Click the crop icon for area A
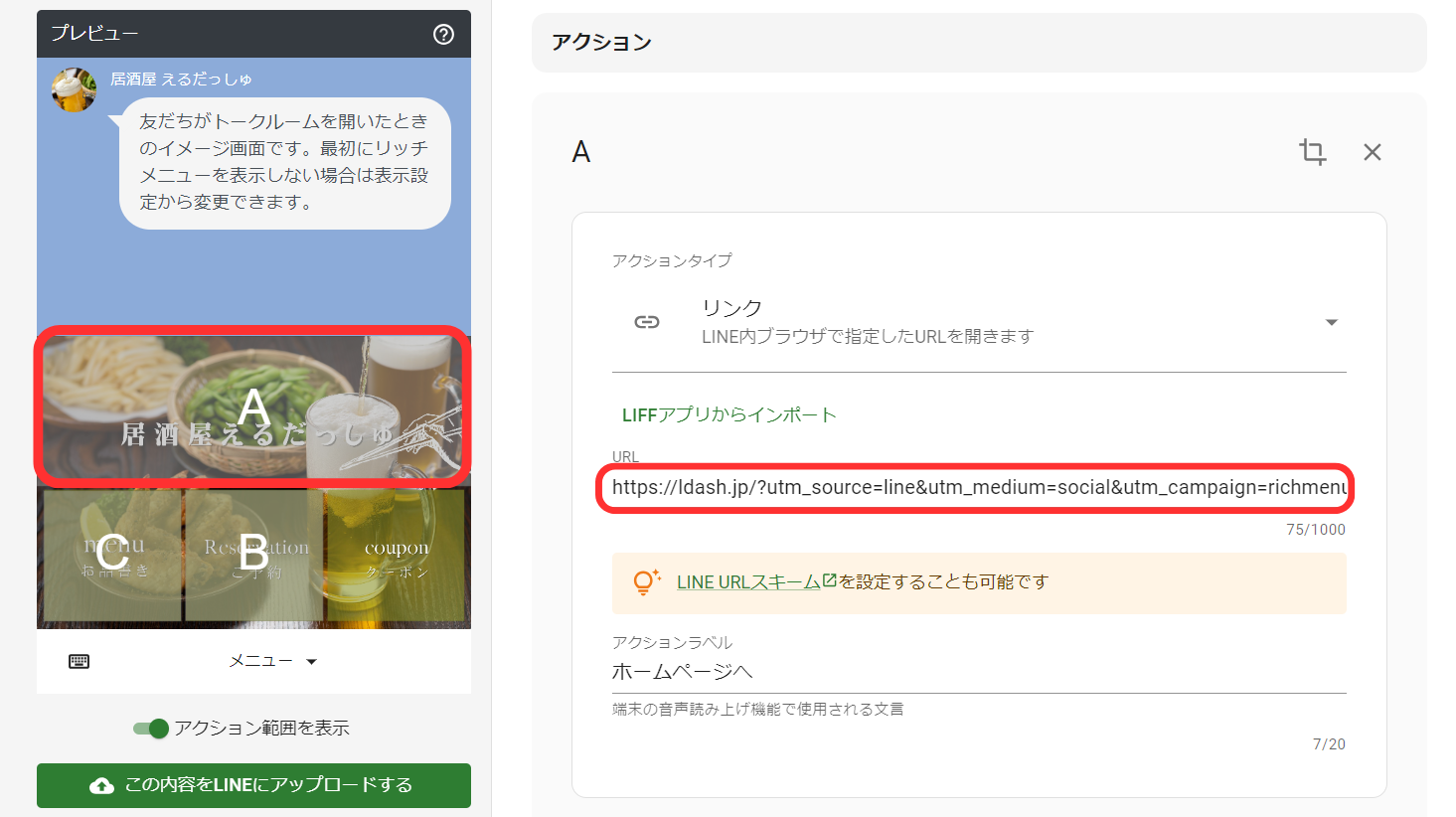The image size is (1456, 817). click(1312, 152)
